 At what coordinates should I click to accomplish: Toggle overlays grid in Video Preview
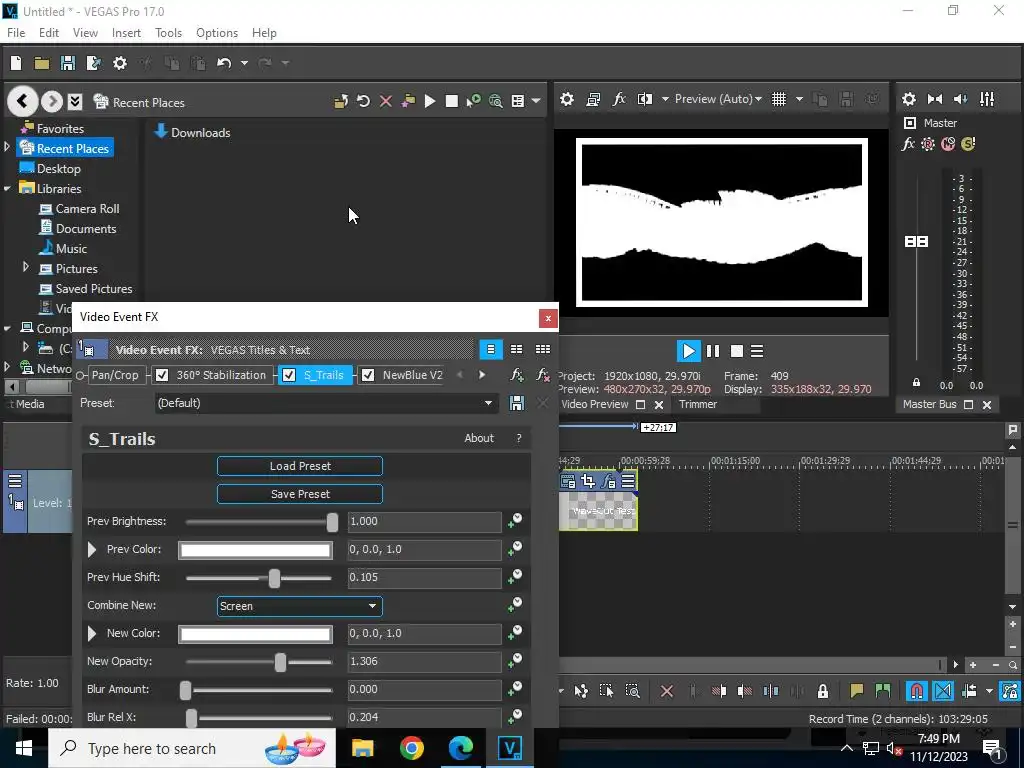pos(778,99)
